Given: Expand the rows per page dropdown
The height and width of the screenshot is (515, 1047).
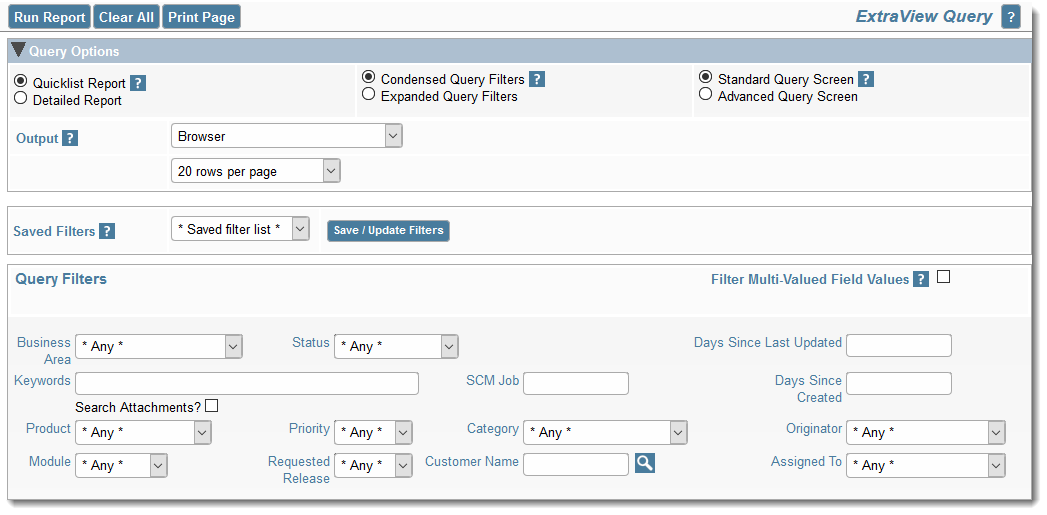Looking at the screenshot, I should click(255, 172).
